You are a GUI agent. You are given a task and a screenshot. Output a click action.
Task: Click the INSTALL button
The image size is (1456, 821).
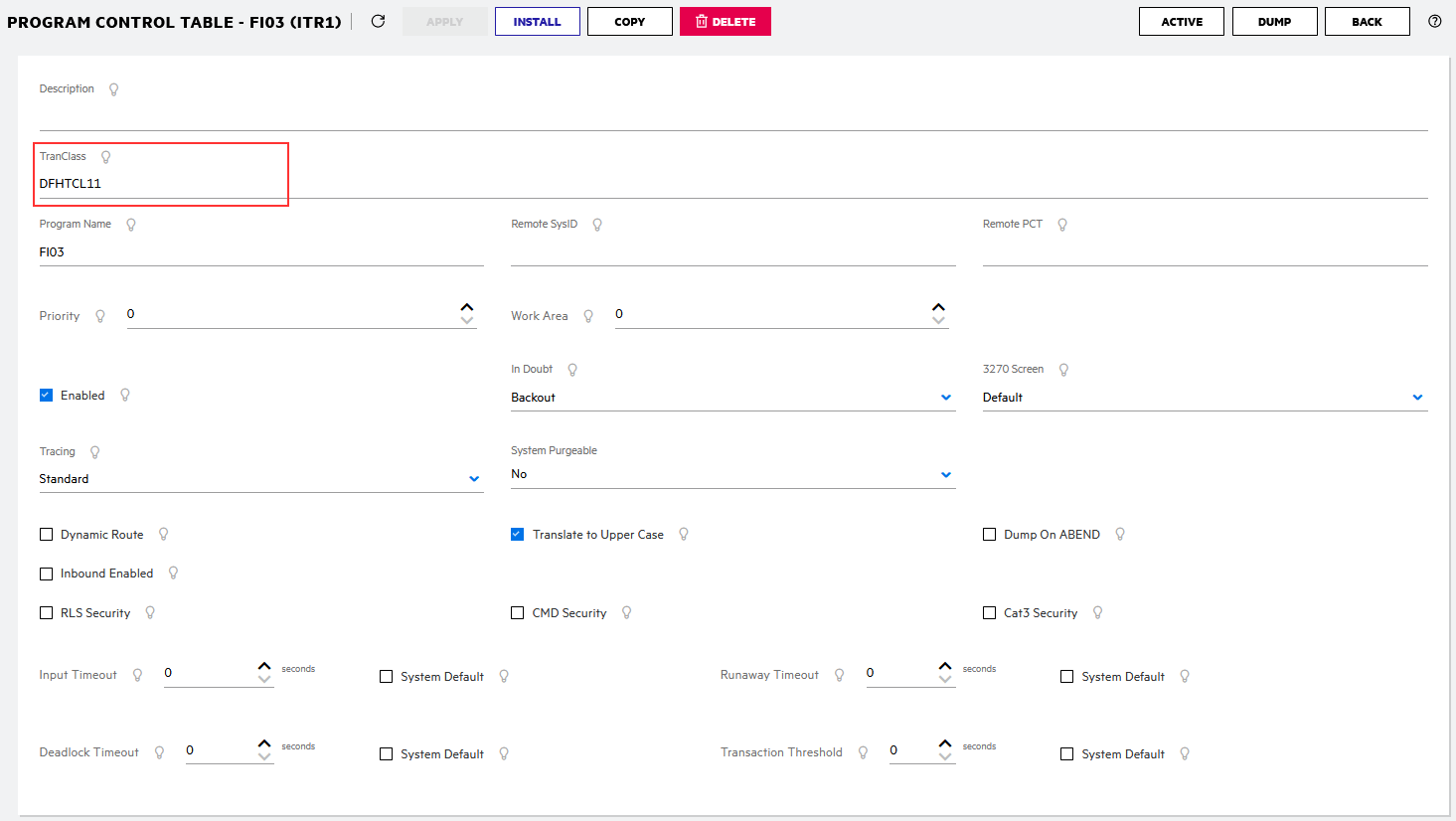537,21
